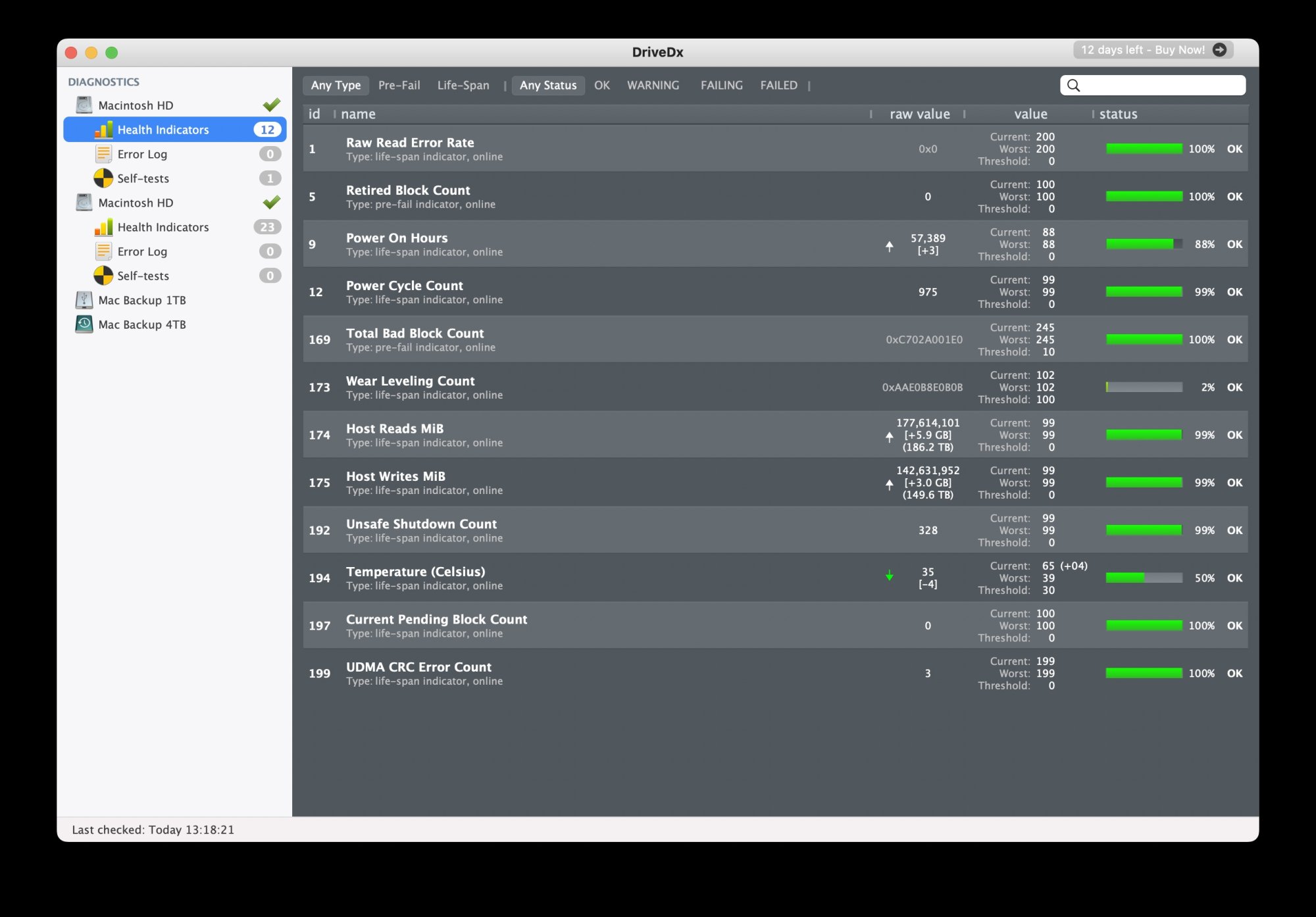Click the second Error Log notepad icon

coord(103,251)
